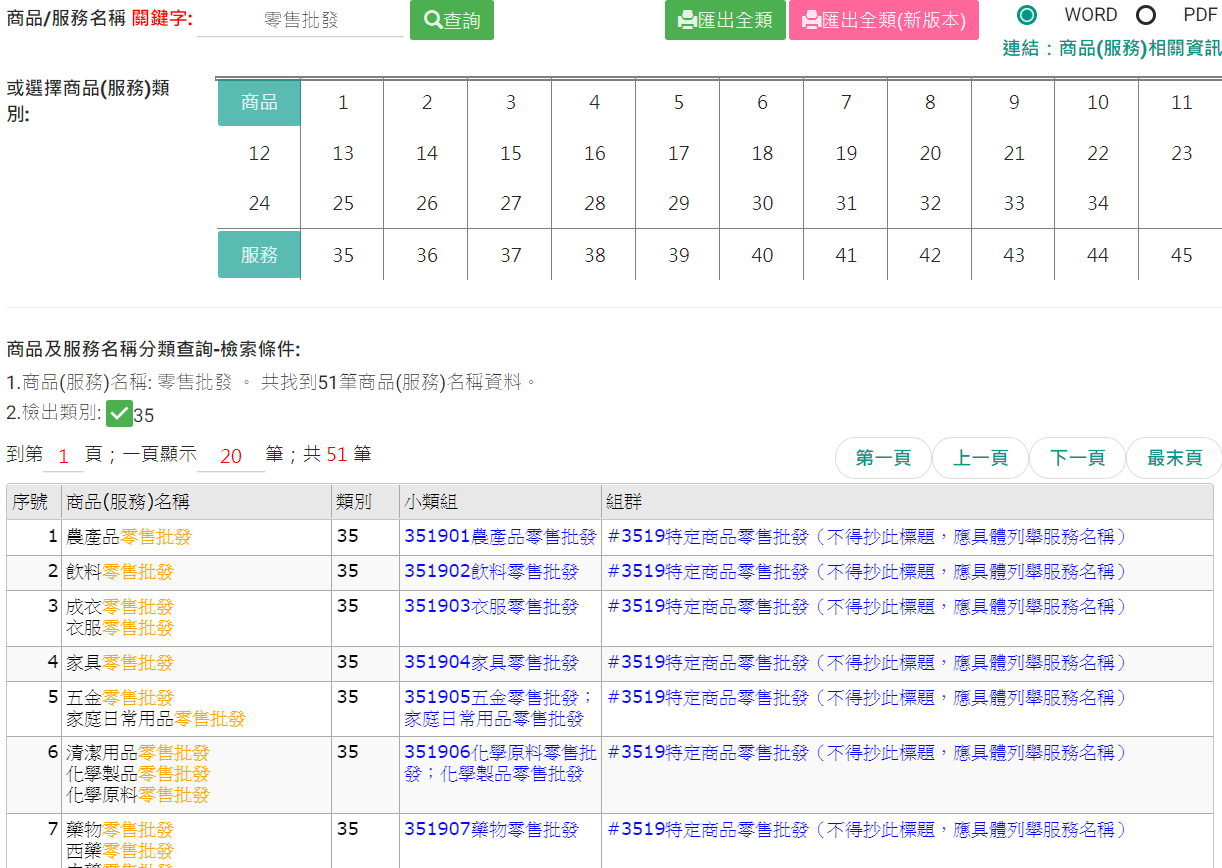The height and width of the screenshot is (868, 1222).
Task: Click the green 匯出全類 export button
Action: [x=724, y=20]
